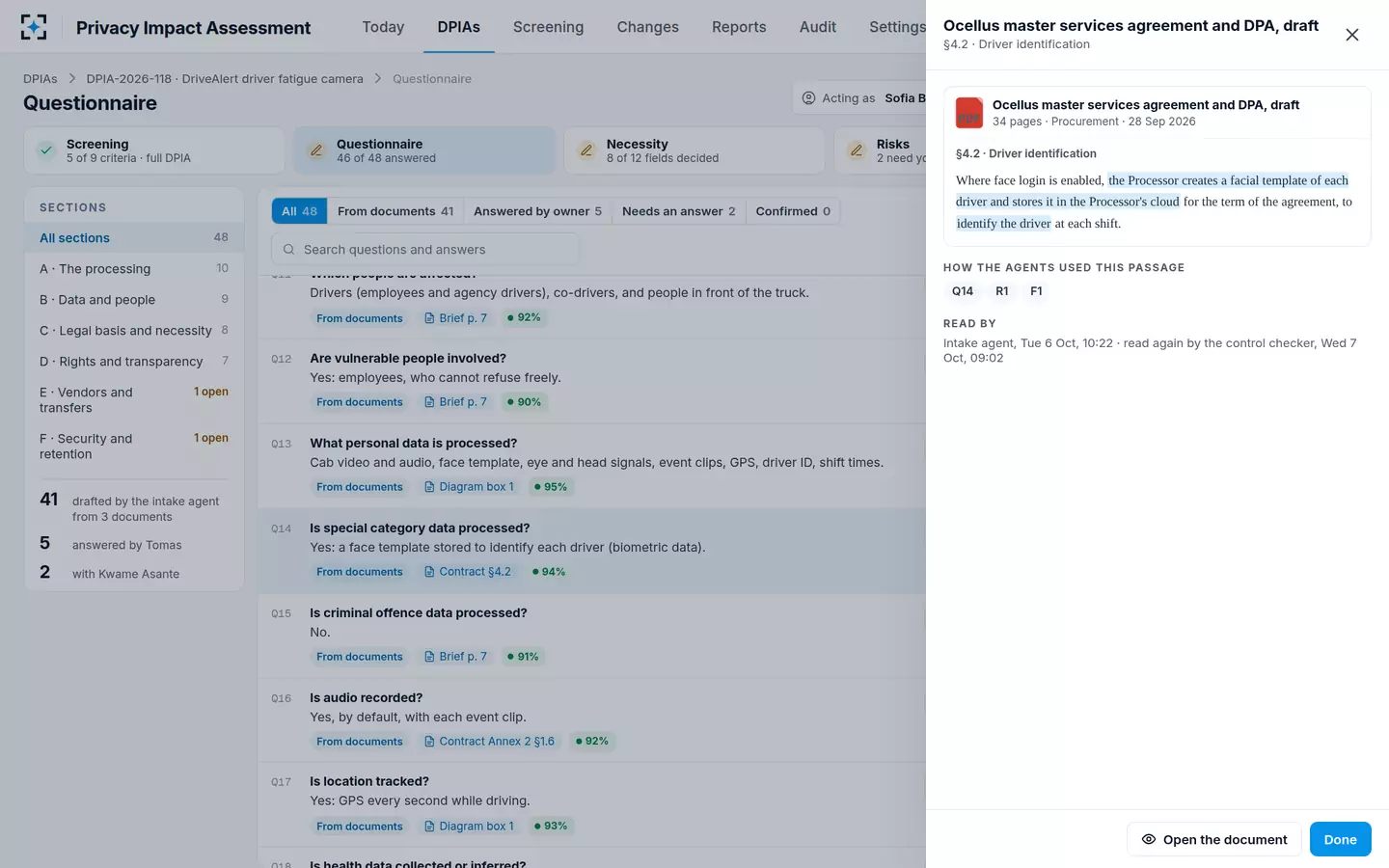The image size is (1389, 868).
Task: Select section C · Legal basis and necessity
Action: 134,331
